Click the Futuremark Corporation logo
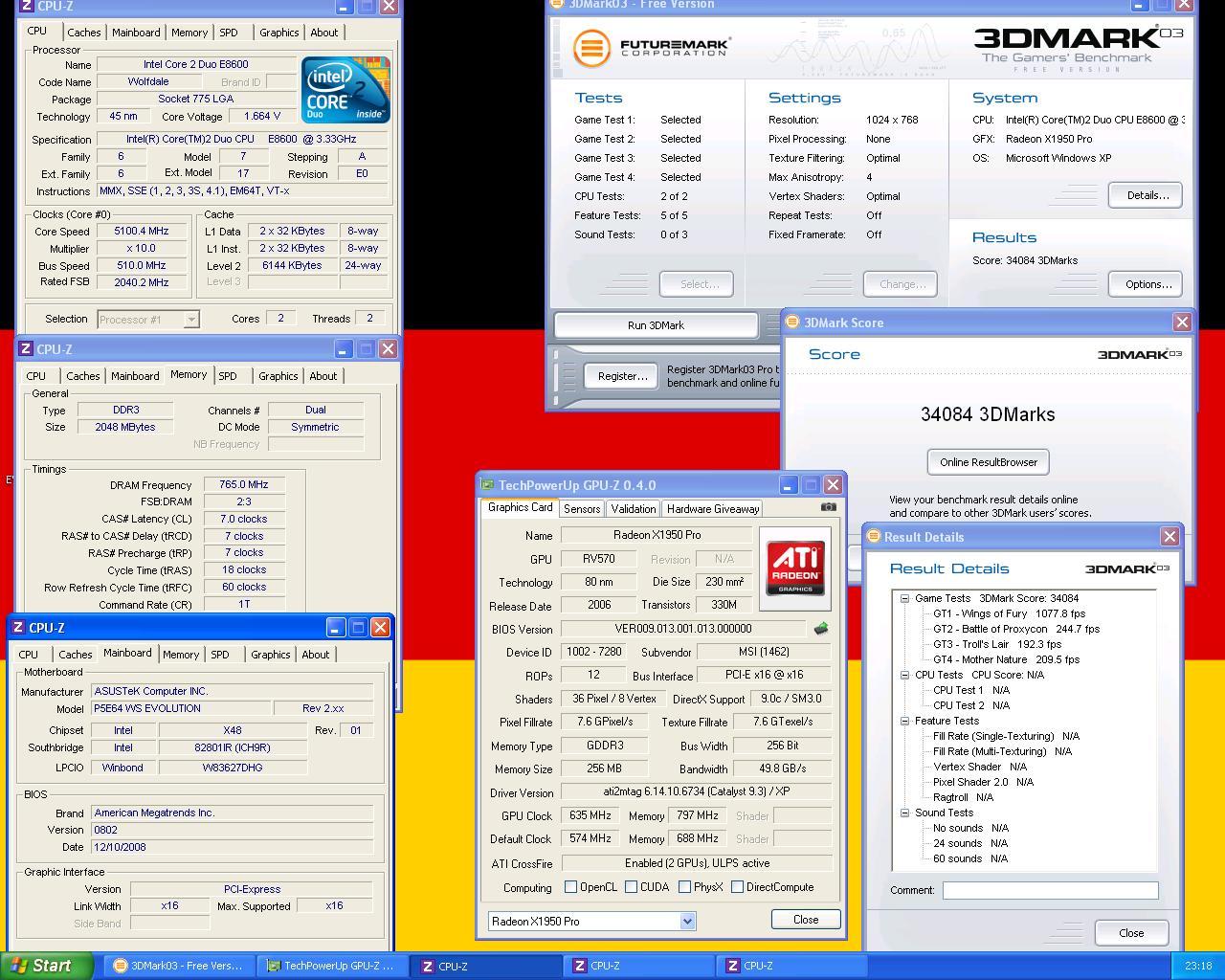 [652, 47]
